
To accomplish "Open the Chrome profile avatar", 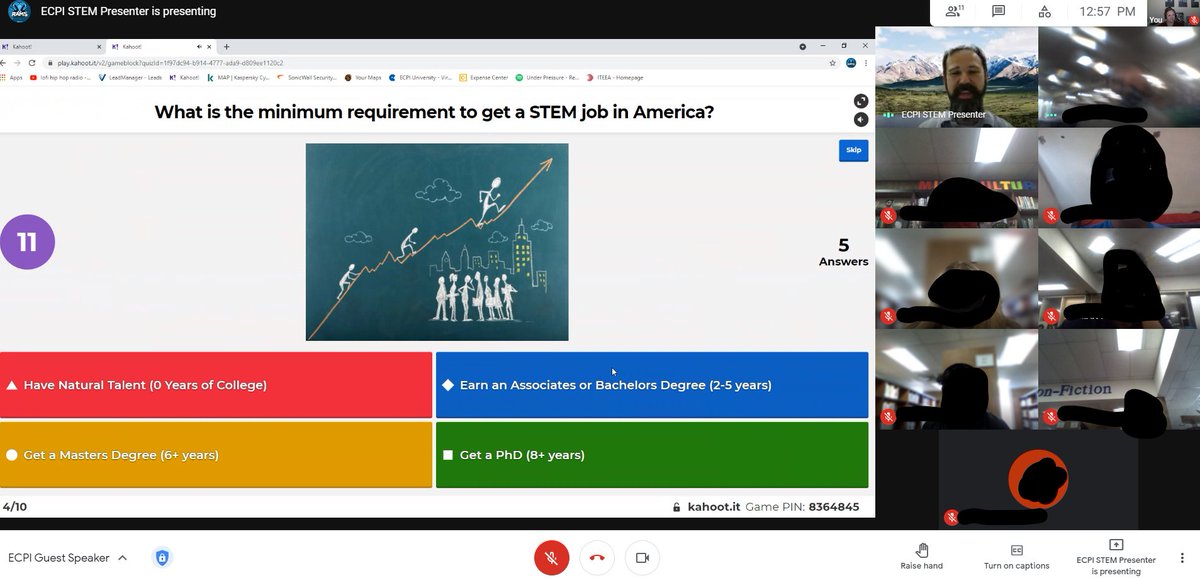I will click(x=850, y=62).
